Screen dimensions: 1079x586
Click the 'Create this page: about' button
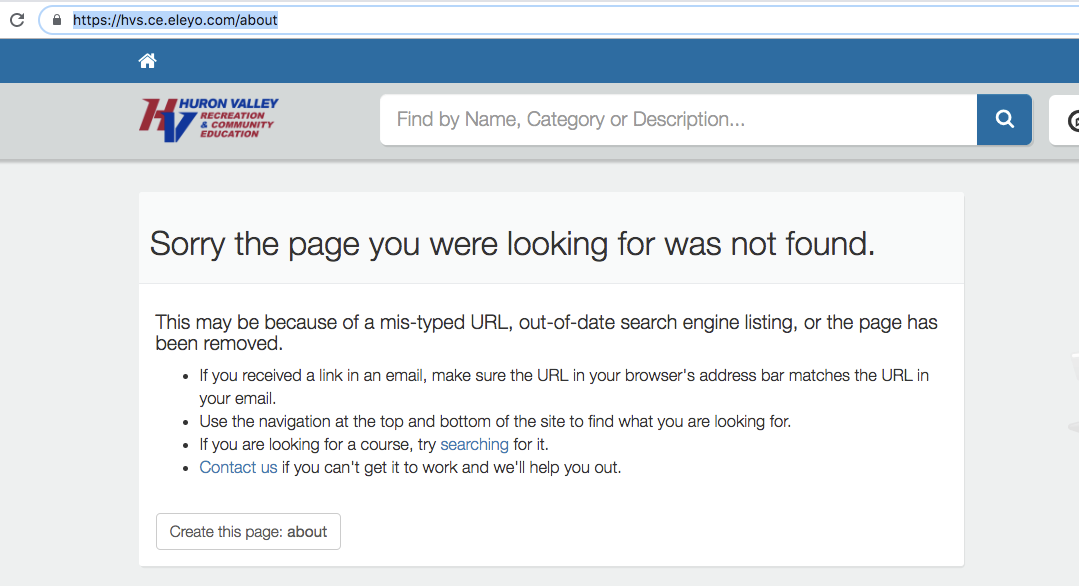tap(248, 532)
